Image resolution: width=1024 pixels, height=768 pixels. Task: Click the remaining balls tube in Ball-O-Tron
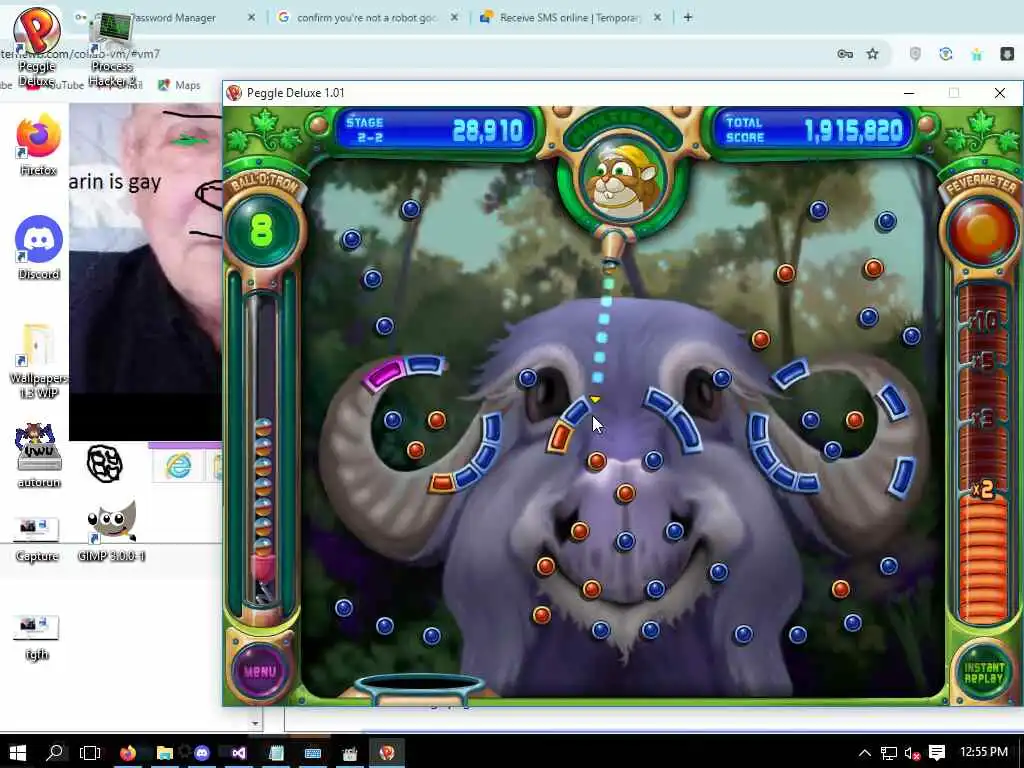pos(262,451)
